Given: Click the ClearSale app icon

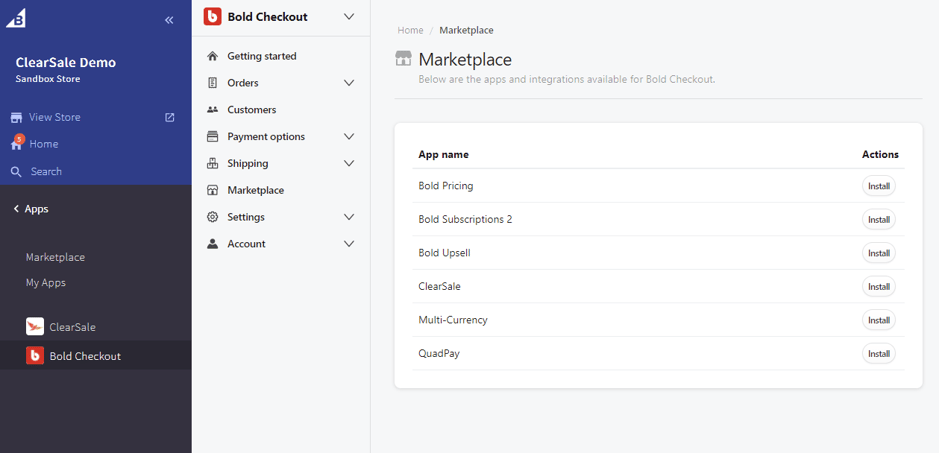Looking at the screenshot, I should [35, 327].
